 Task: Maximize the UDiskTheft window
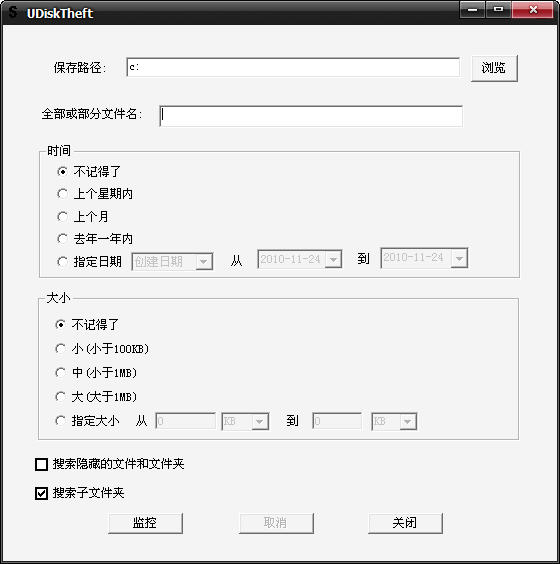(x=498, y=9)
